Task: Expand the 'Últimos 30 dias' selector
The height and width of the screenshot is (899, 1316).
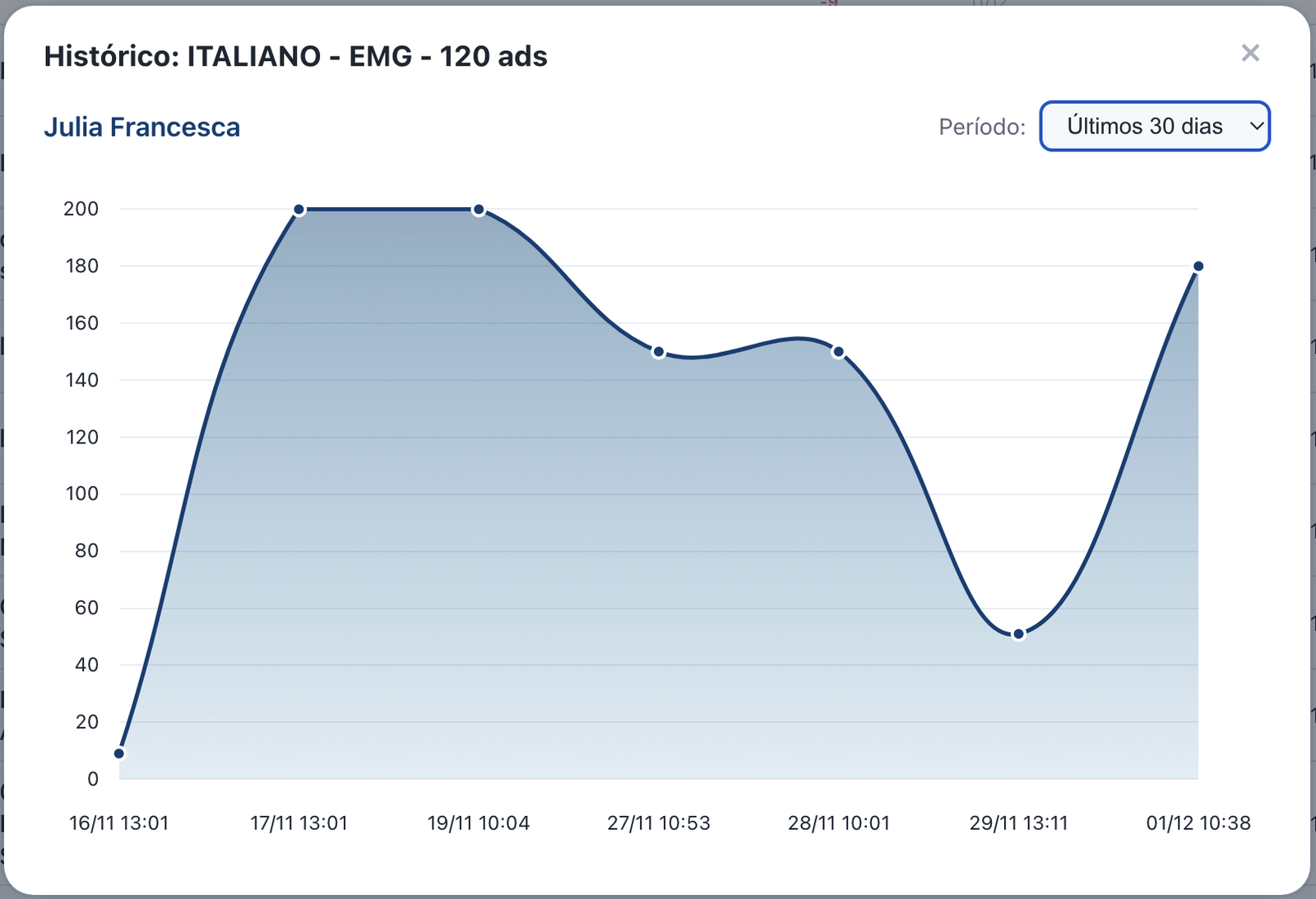Action: click(1154, 126)
